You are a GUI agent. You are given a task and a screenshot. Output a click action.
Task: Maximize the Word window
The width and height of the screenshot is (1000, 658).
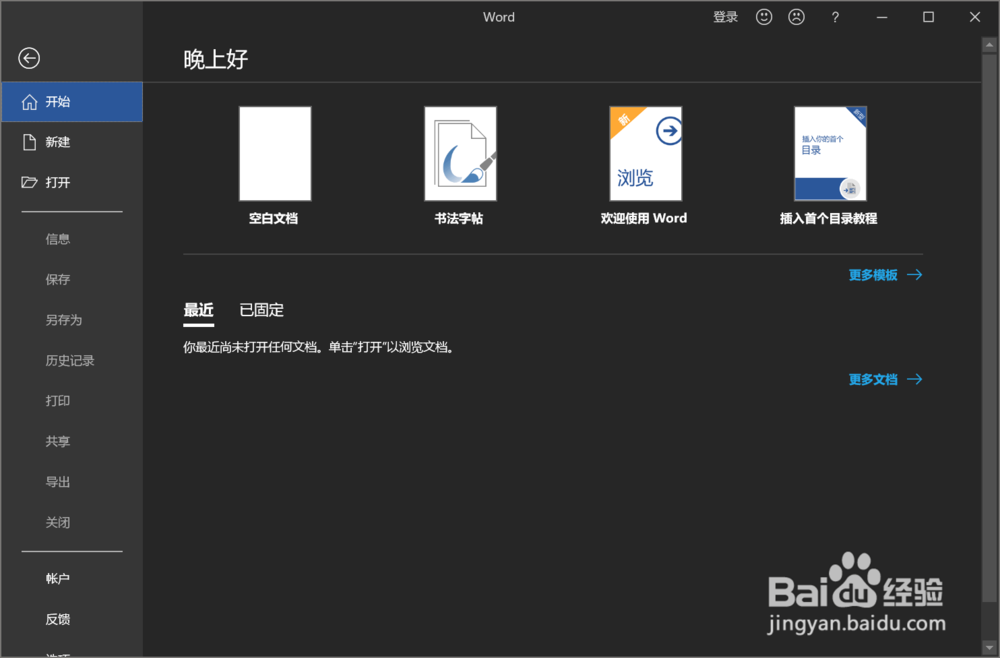(x=929, y=17)
